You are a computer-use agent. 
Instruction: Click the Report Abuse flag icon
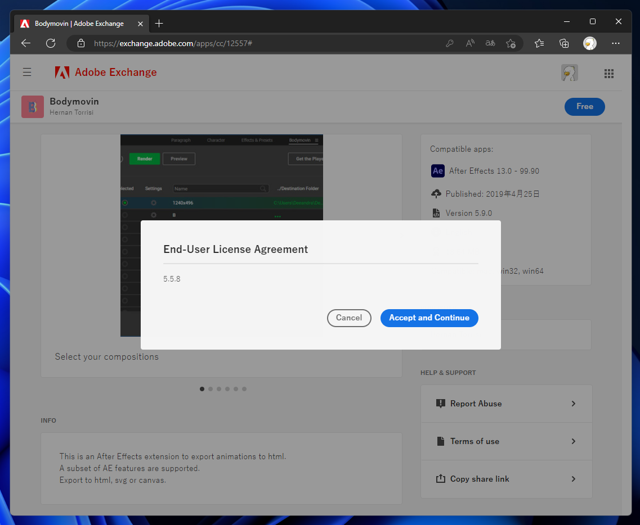tap(440, 403)
